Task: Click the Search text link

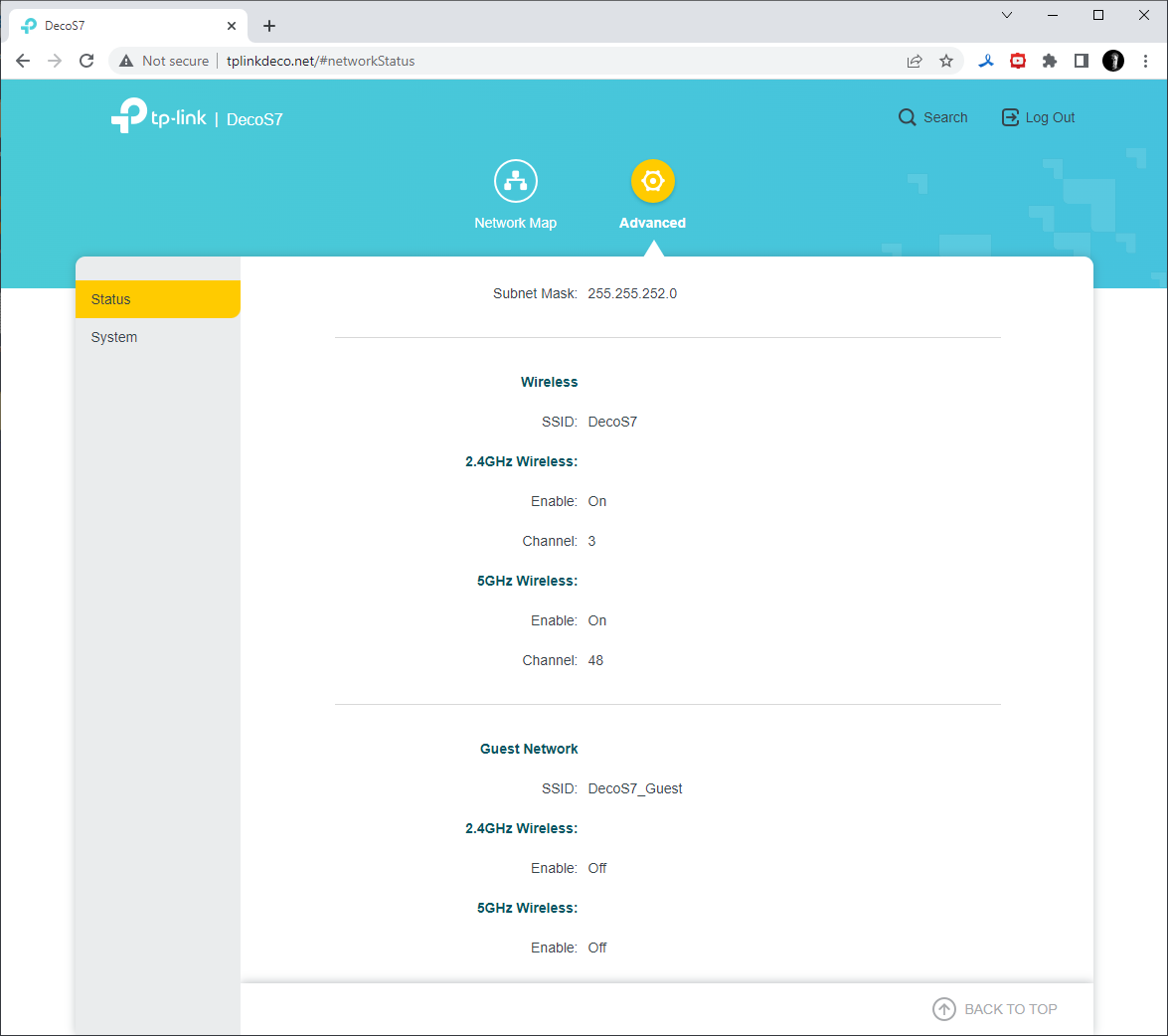Action: tap(945, 117)
